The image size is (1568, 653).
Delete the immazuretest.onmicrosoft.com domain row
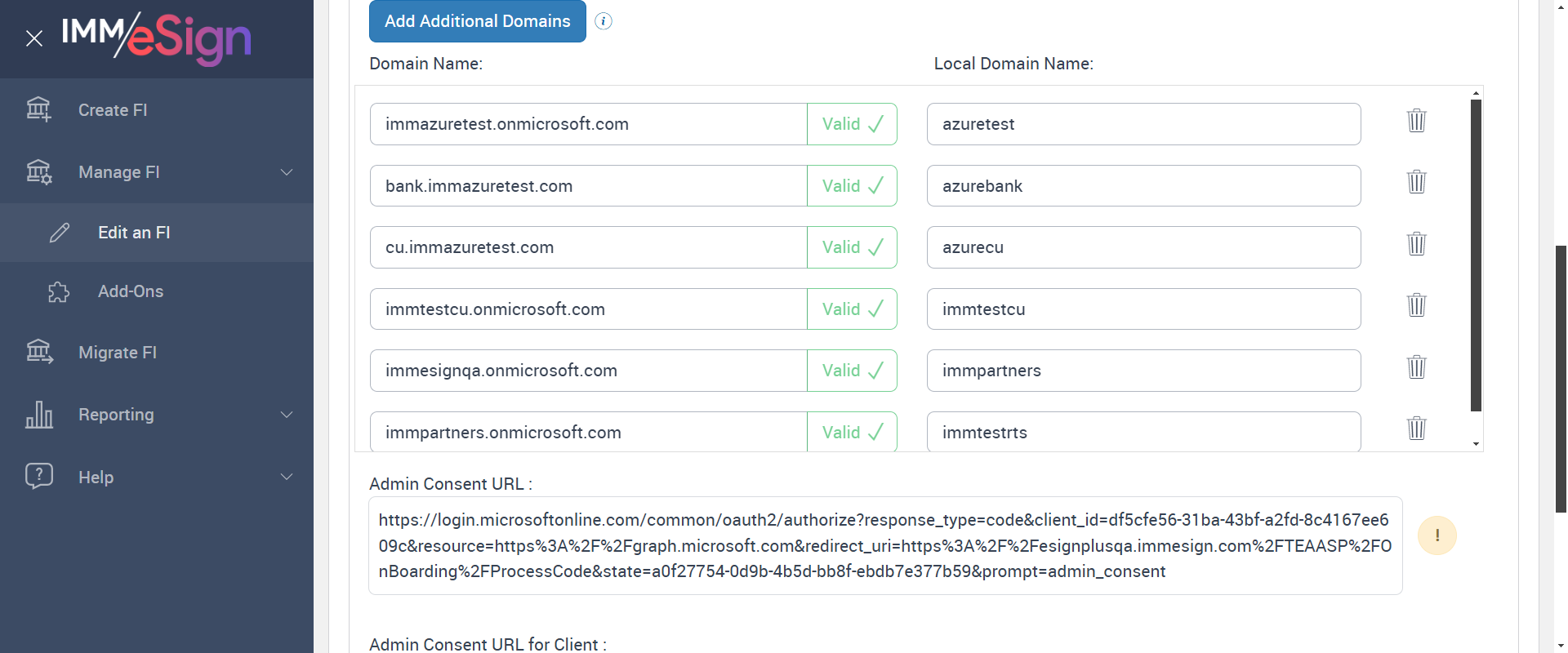tap(1416, 121)
